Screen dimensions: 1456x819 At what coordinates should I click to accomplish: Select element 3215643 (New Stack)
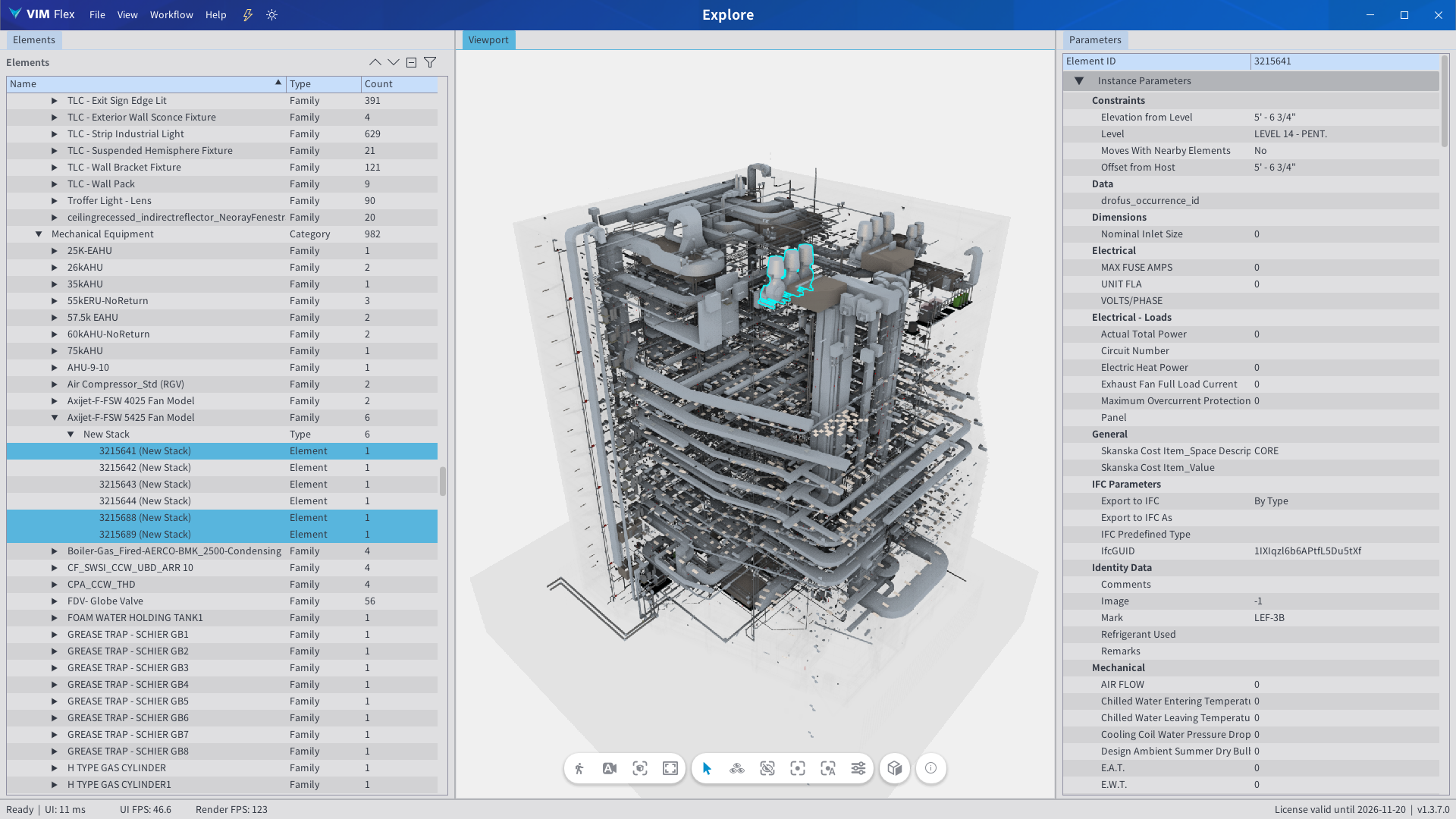coord(145,484)
